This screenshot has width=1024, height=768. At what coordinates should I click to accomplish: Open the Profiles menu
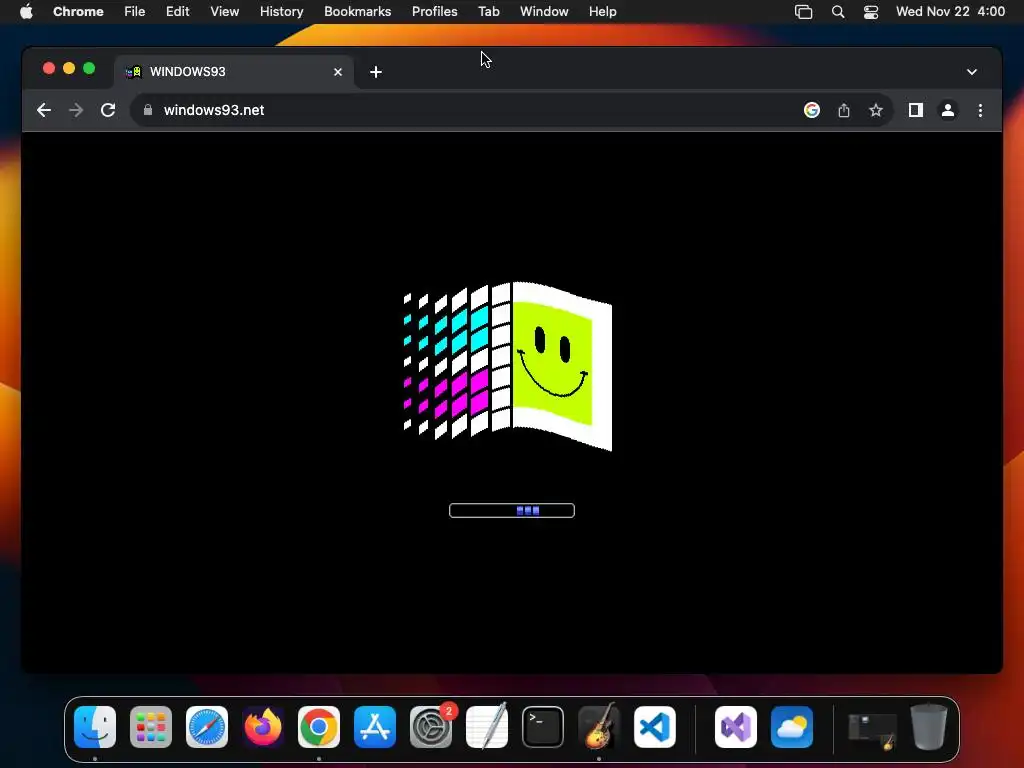click(434, 11)
